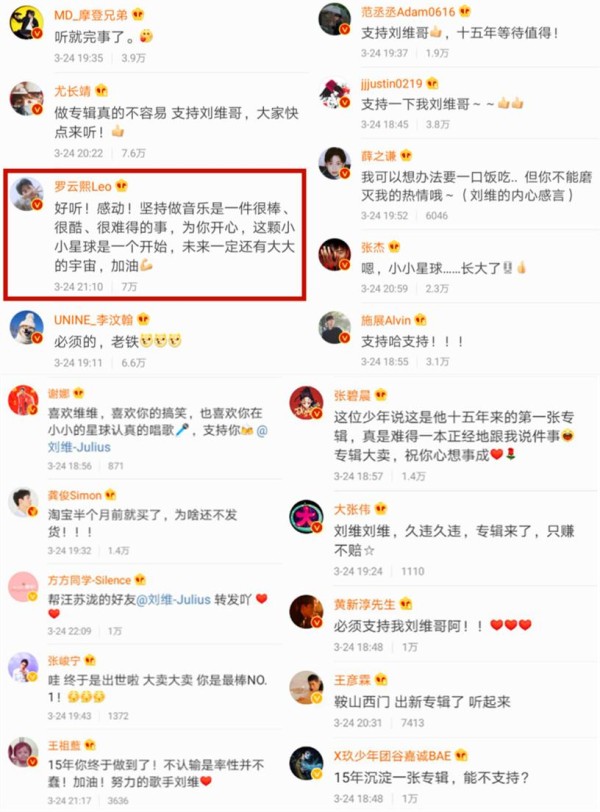The image size is (600, 812).
Task: Open the X玖少年团谷嘉诚BAE username
Action: click(392, 756)
